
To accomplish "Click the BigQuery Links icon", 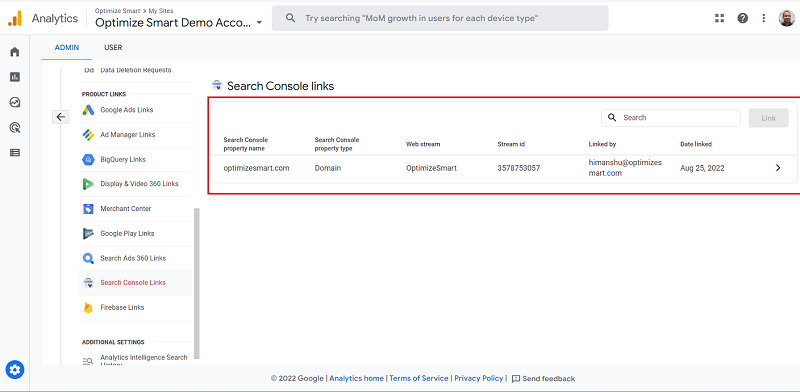I will tap(88, 160).
